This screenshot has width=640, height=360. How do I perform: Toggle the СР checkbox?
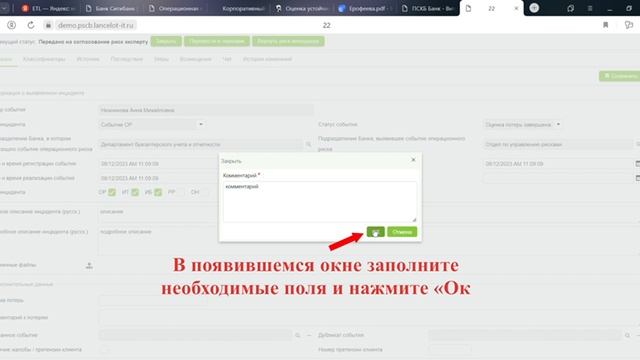click(x=112, y=192)
